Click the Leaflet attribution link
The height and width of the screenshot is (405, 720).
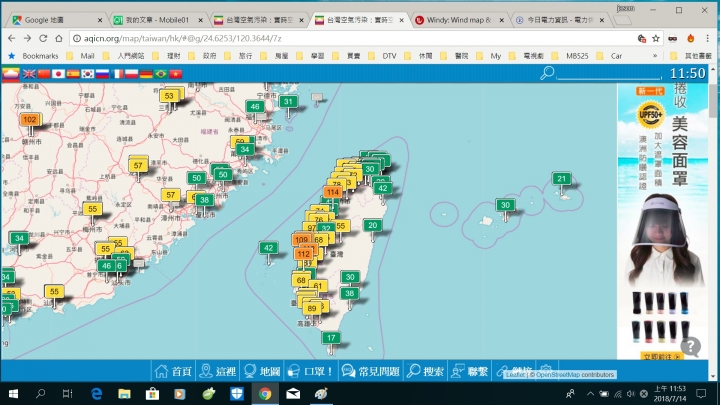click(515, 375)
